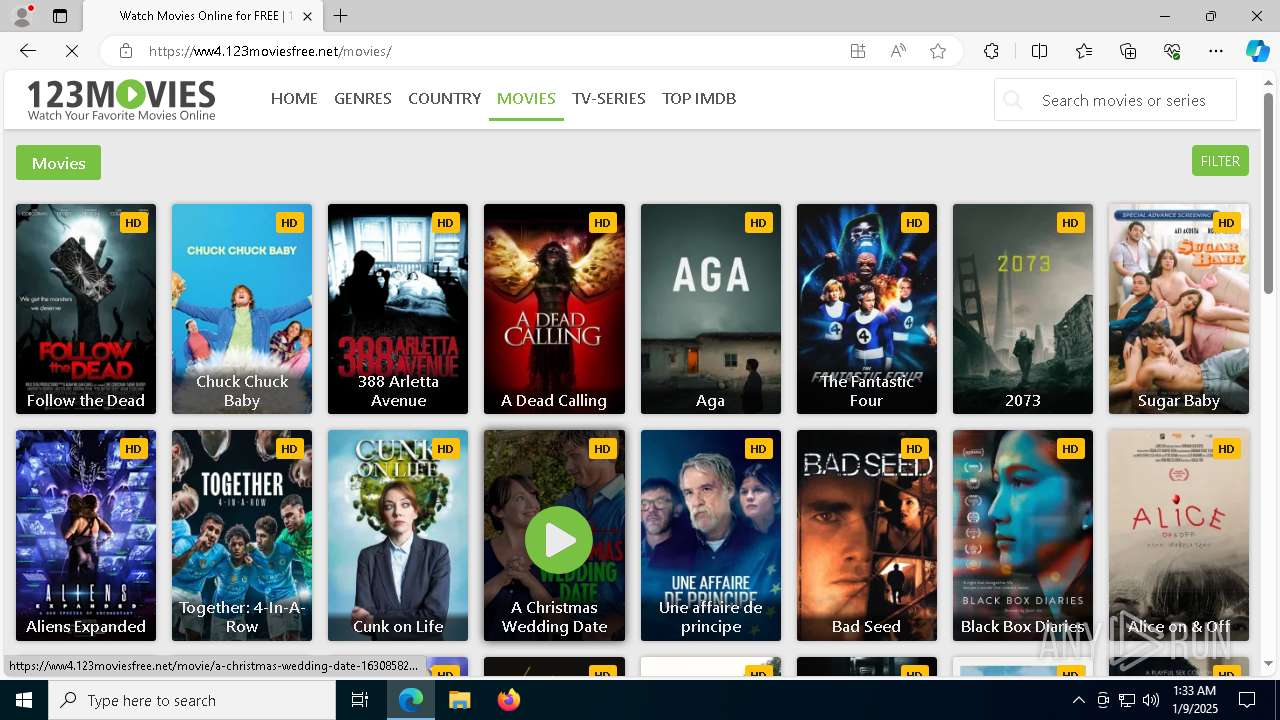
Task: Select MOVIES nav item
Action: [x=526, y=98]
